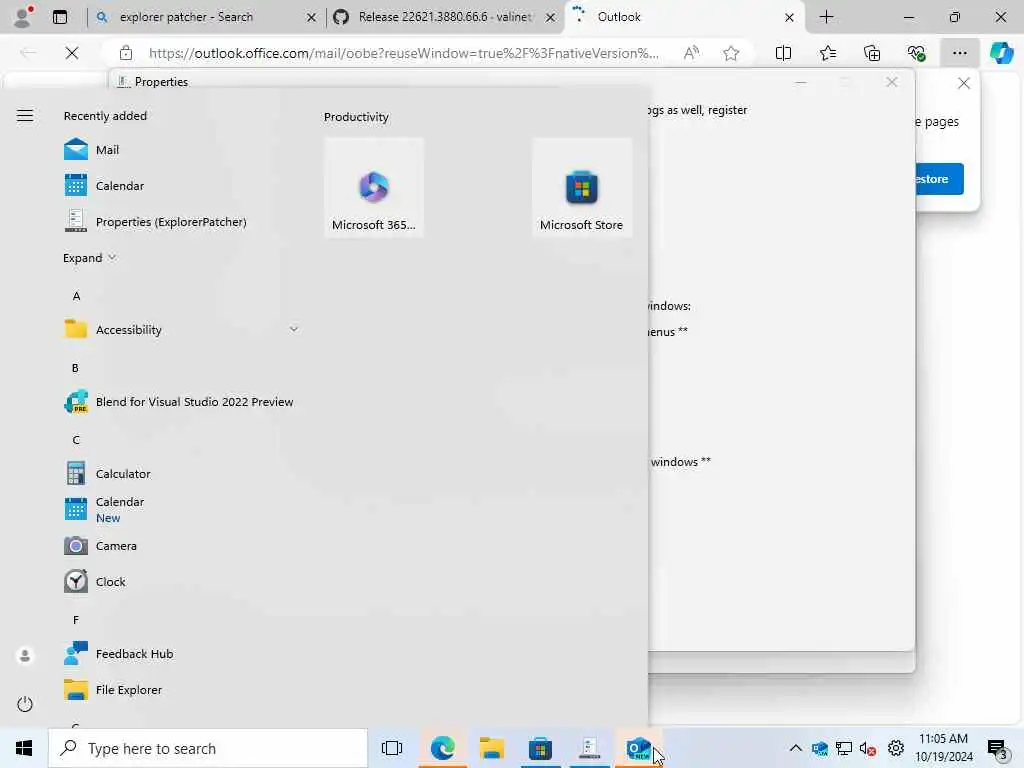Open the Microsoft Store tile
The width and height of the screenshot is (1024, 768).
(x=581, y=187)
